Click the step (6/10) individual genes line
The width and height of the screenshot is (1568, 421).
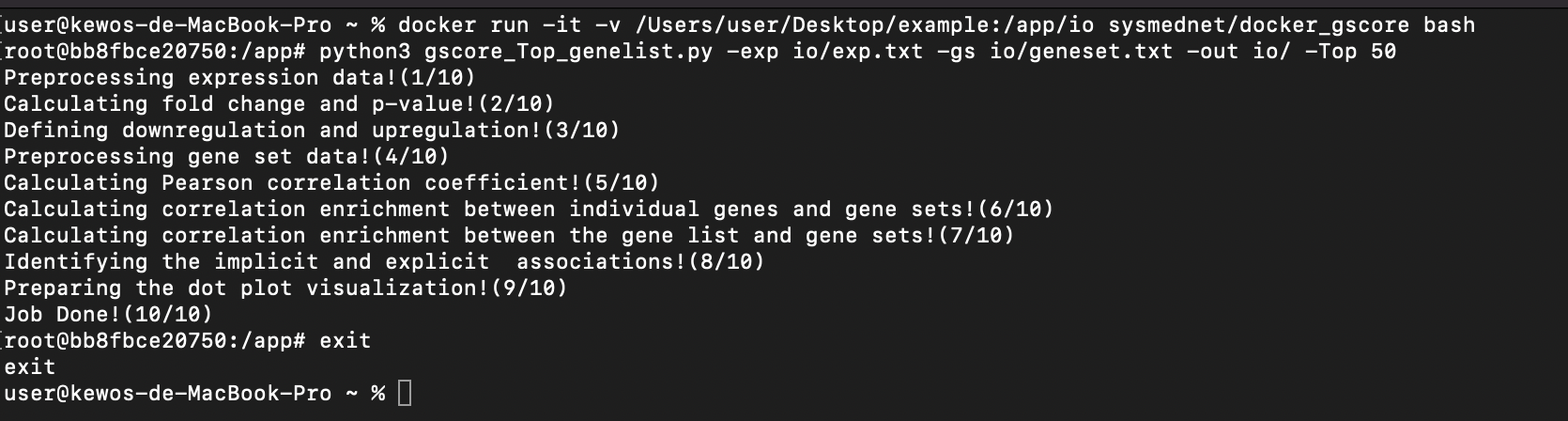click(x=529, y=209)
